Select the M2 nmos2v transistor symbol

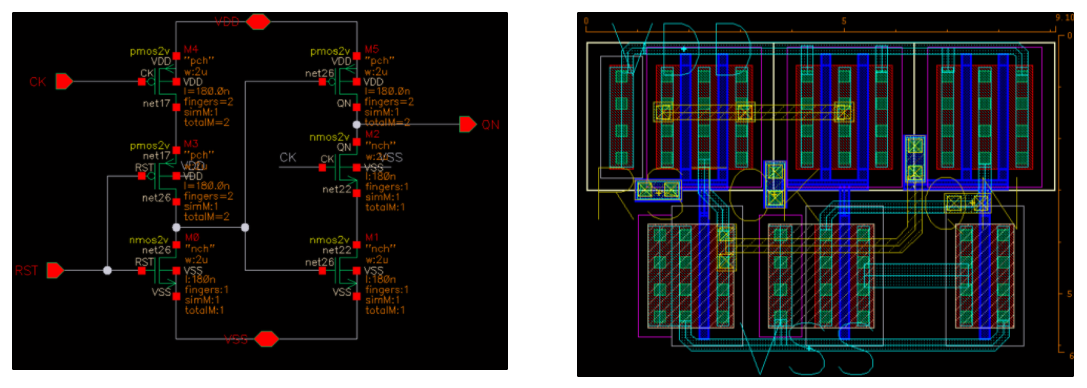(x=342, y=167)
